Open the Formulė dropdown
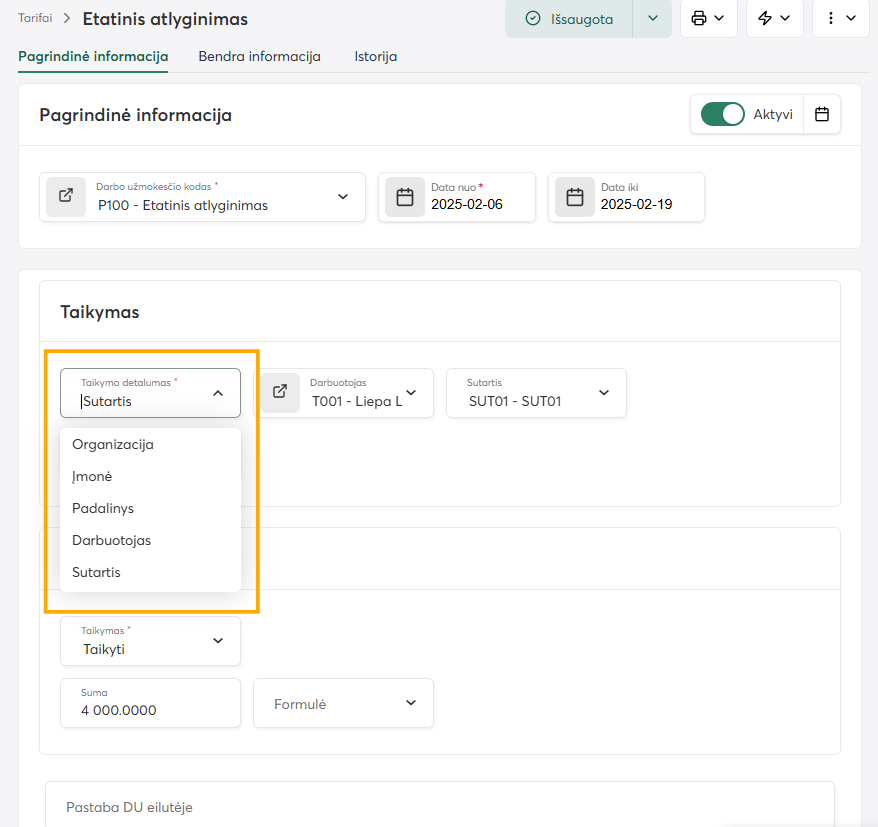 click(343, 703)
